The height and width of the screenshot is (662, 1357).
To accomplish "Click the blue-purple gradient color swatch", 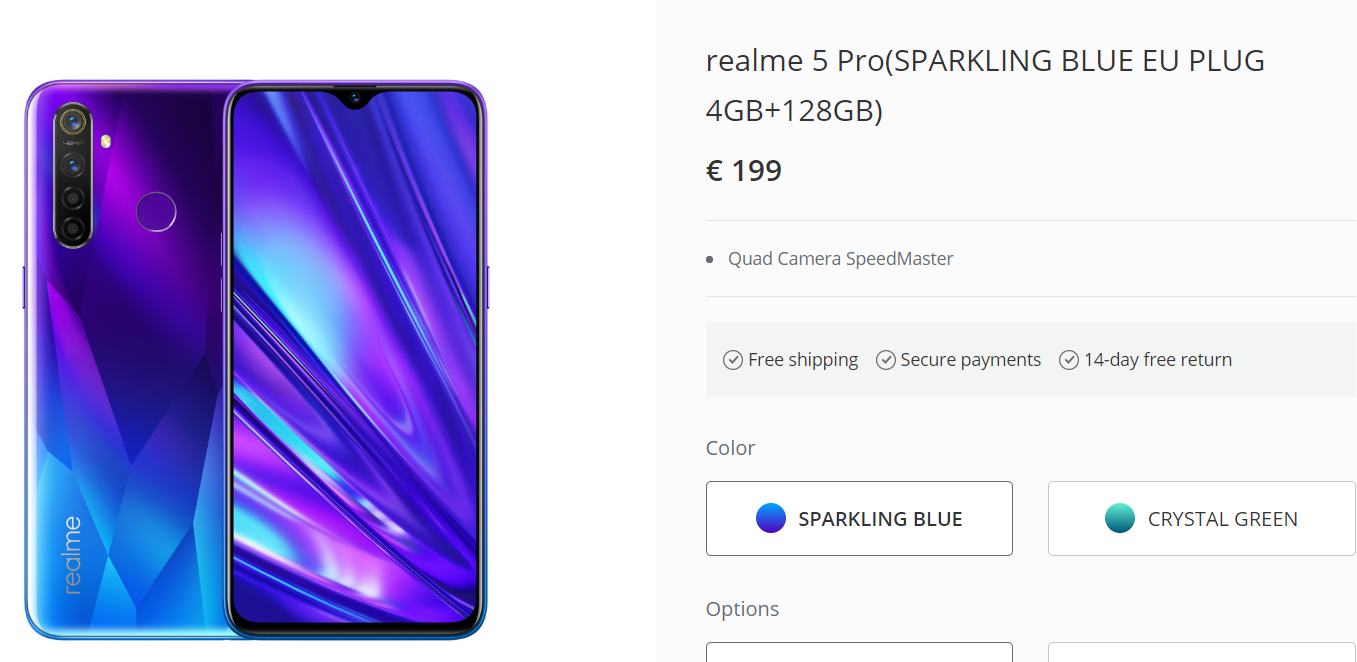I will (771, 518).
